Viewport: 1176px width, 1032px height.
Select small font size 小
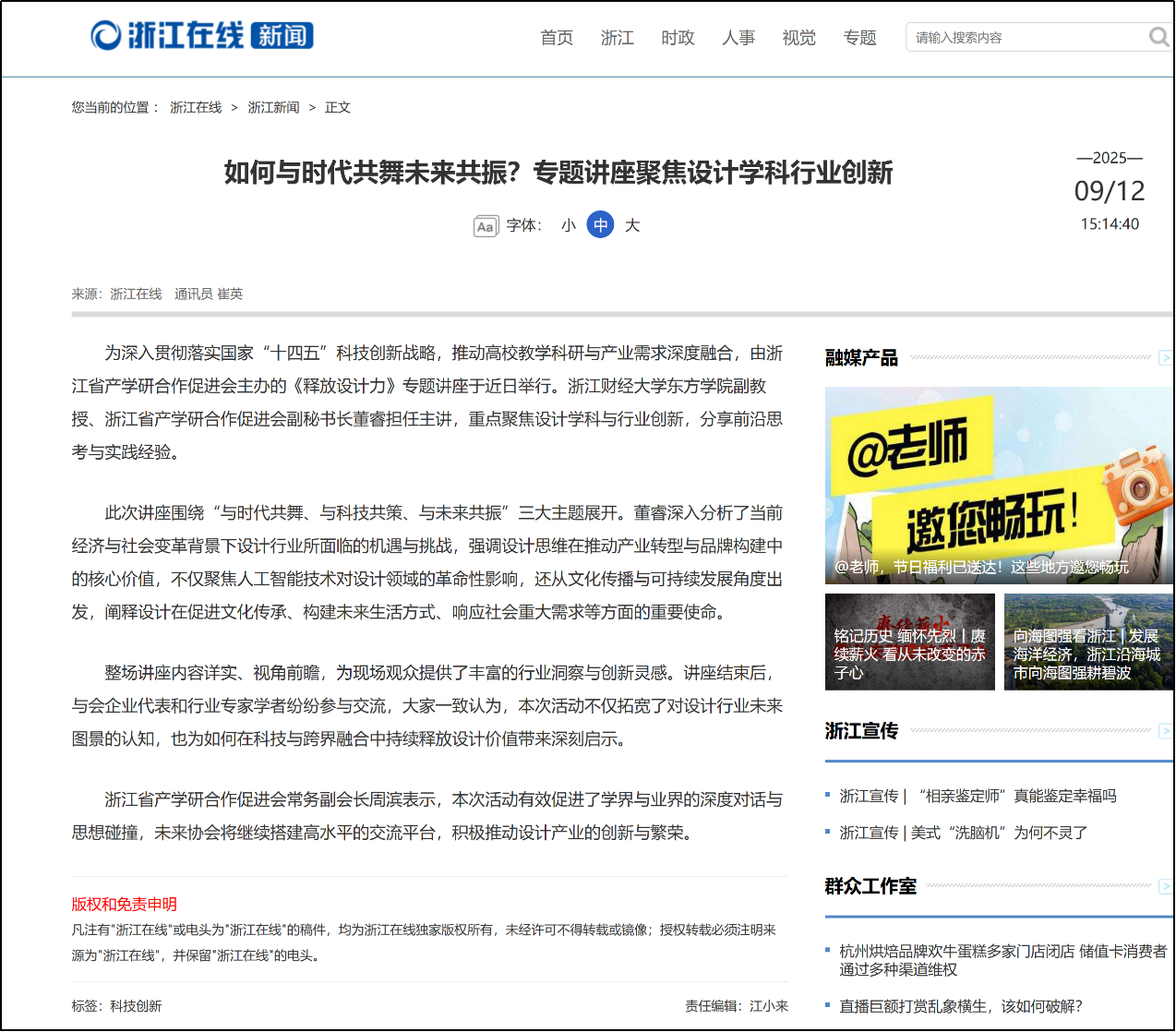click(568, 225)
